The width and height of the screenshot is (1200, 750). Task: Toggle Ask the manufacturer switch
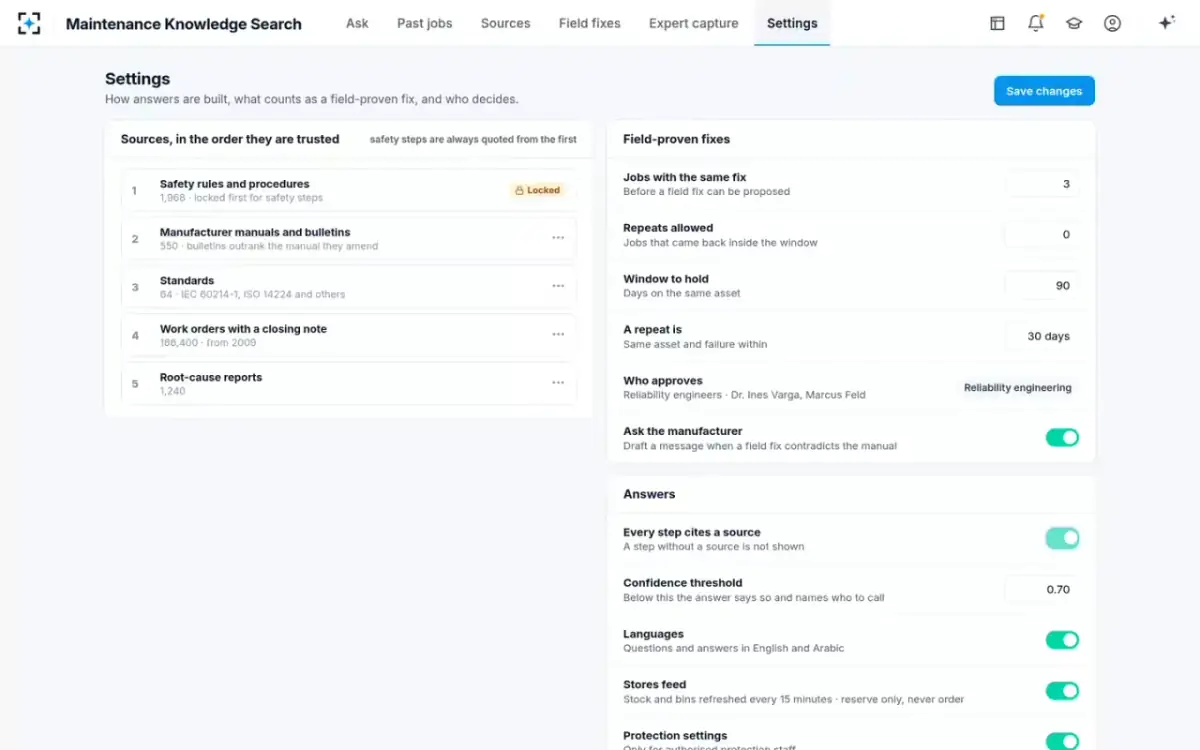click(x=1062, y=437)
